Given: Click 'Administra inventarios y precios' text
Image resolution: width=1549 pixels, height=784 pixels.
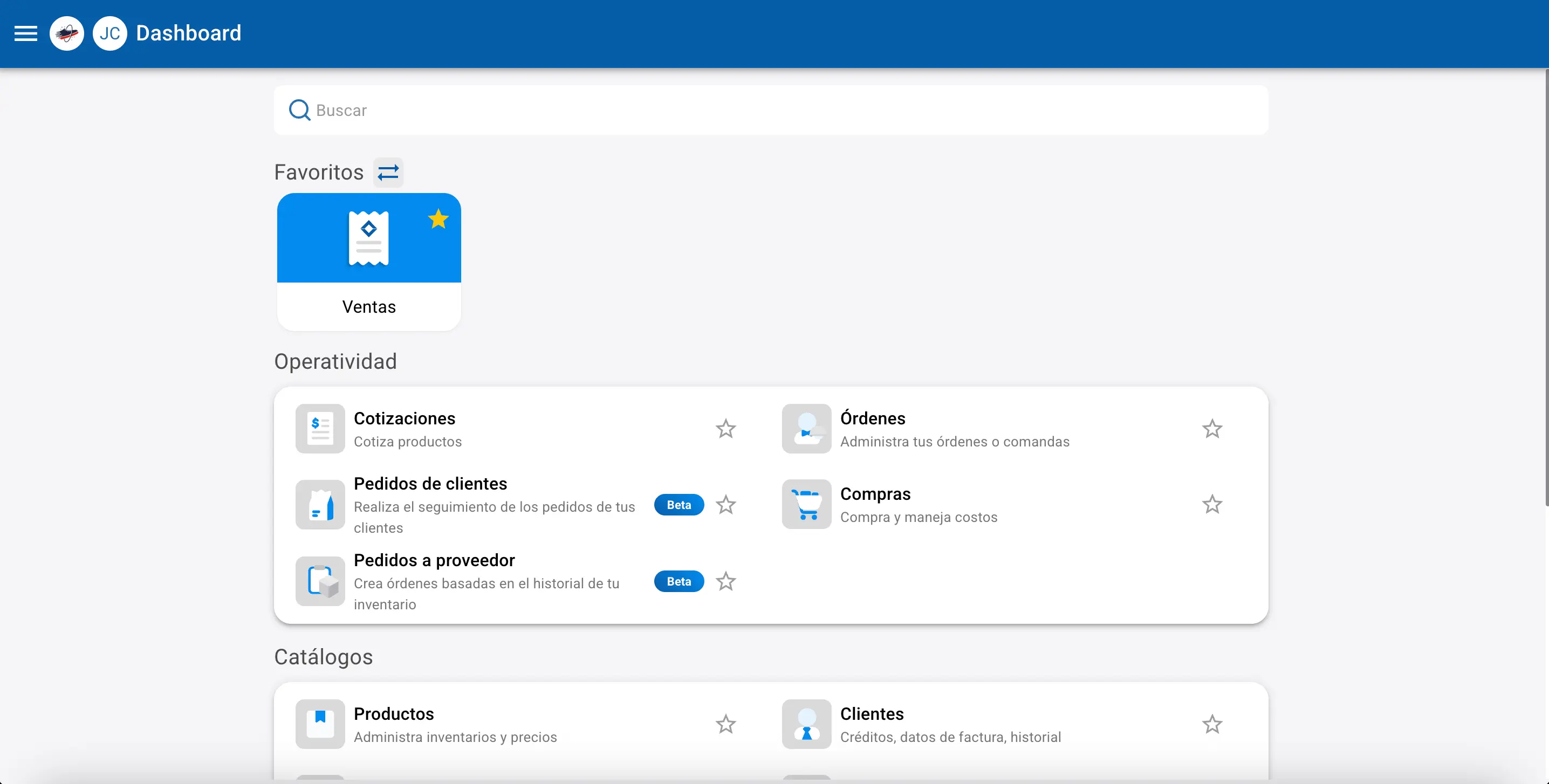Looking at the screenshot, I should point(455,737).
